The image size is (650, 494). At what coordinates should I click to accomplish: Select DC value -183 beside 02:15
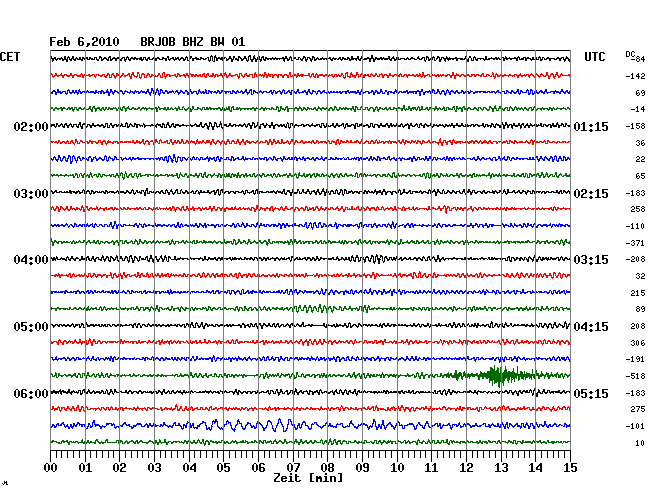tap(635, 193)
